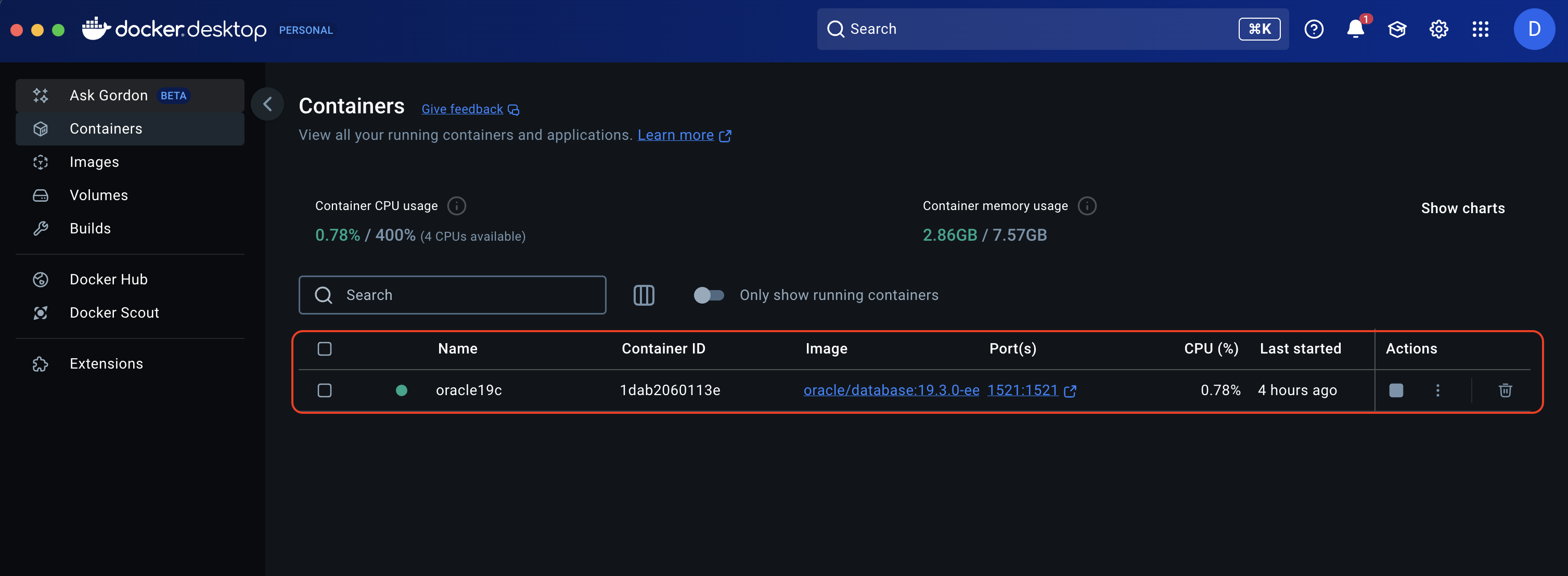Collapse the sidebar with chevron button
Viewport: 1568px width, 576px height.
tap(267, 104)
